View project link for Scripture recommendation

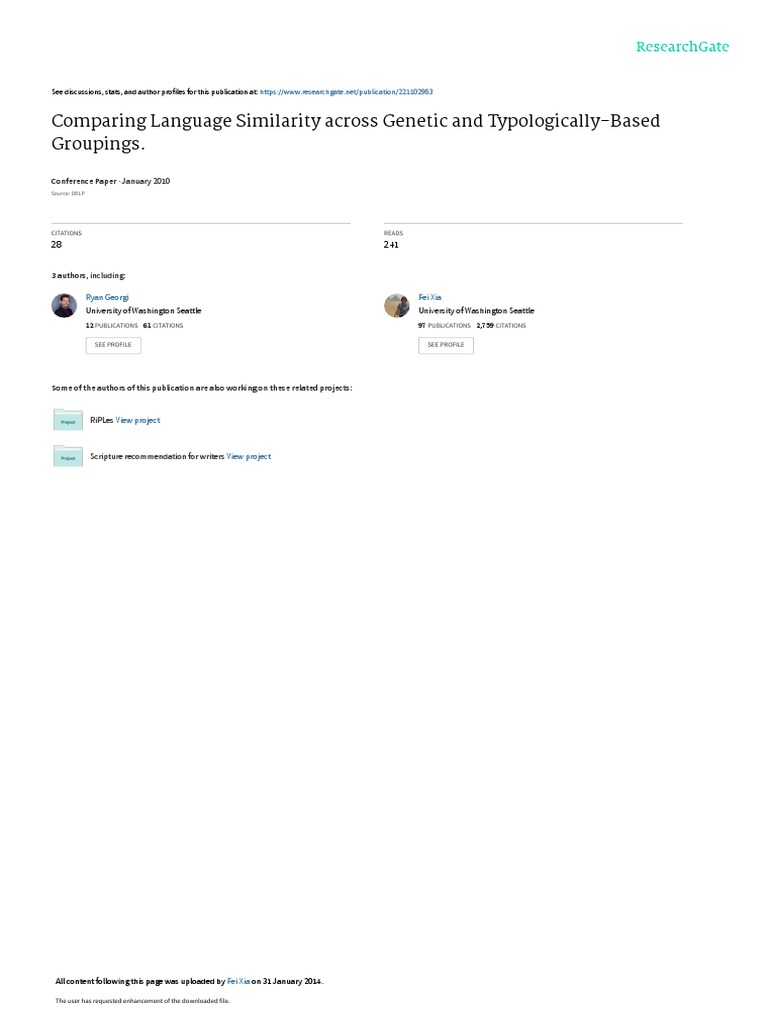[x=249, y=456]
